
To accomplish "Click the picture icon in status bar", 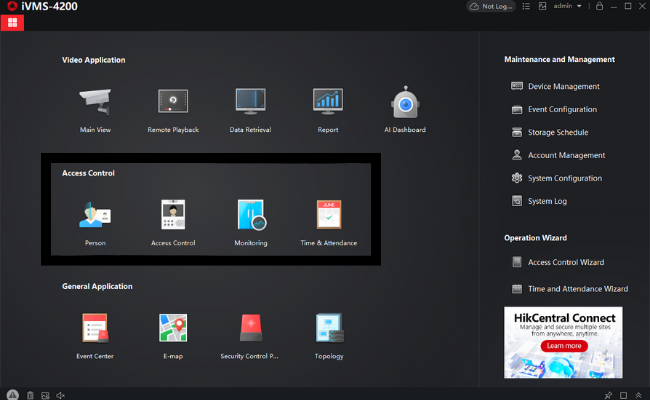I will pyautogui.click(x=45, y=395).
